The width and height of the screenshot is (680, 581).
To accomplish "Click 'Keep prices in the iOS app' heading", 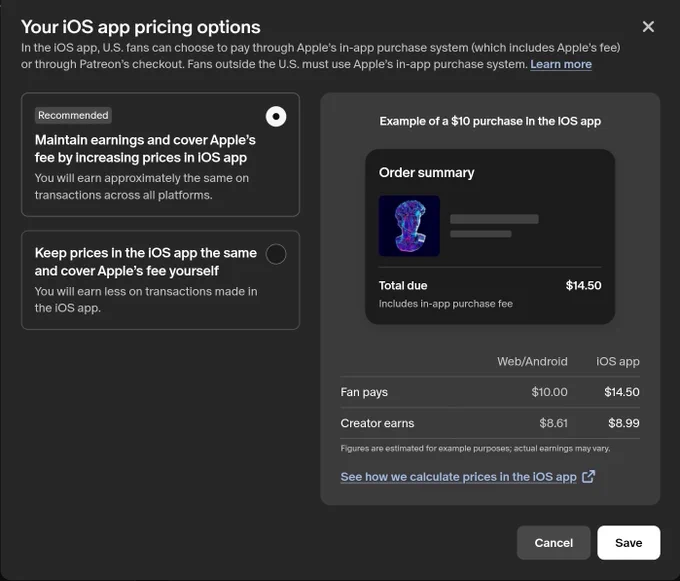I will (146, 262).
